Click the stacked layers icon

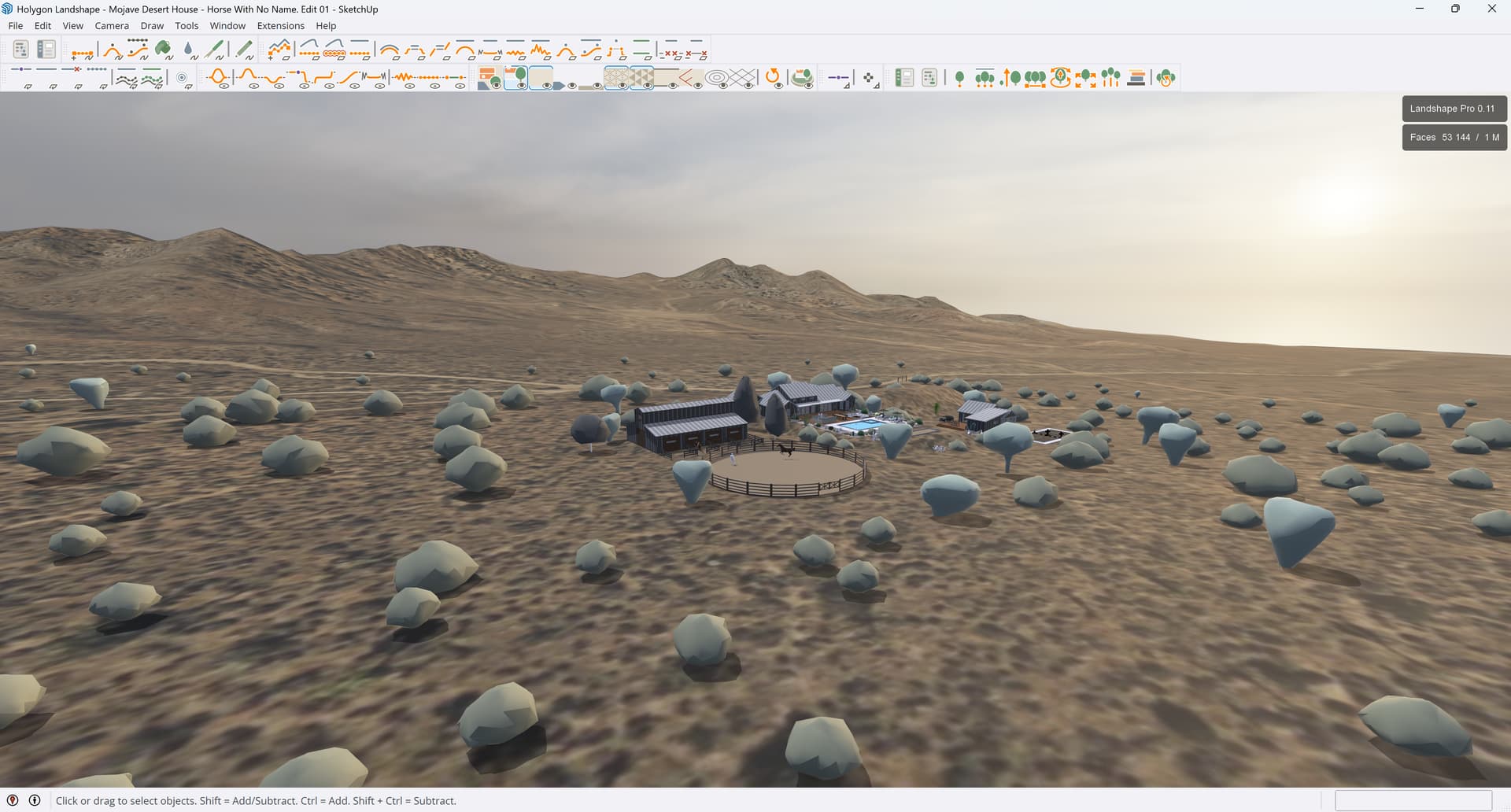tap(1136, 77)
